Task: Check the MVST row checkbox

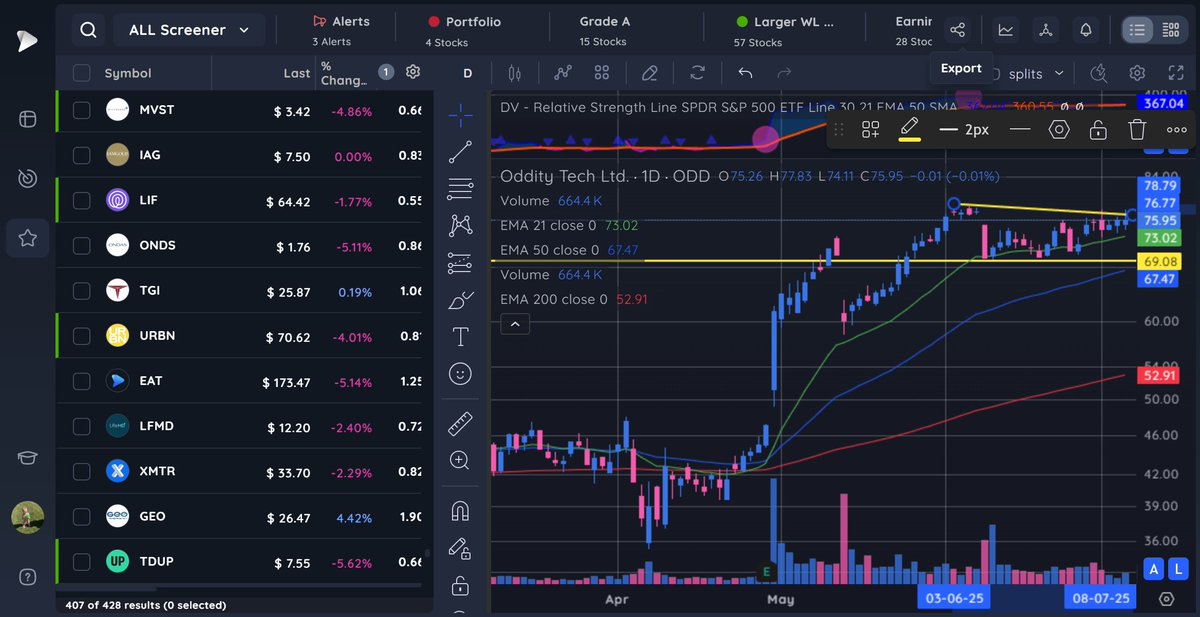Action: (x=82, y=110)
